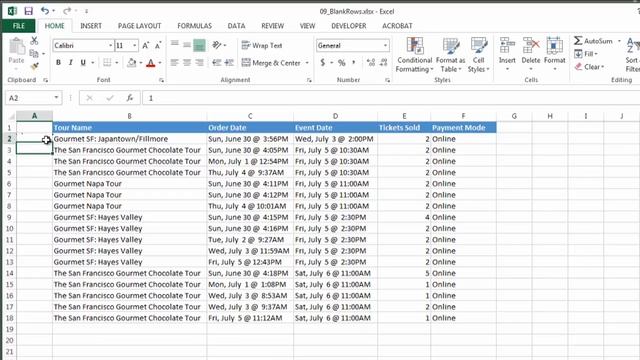Decrease font size with smaller A
Image resolution: width=640 pixels, height=360 pixels.
[x=158, y=45]
